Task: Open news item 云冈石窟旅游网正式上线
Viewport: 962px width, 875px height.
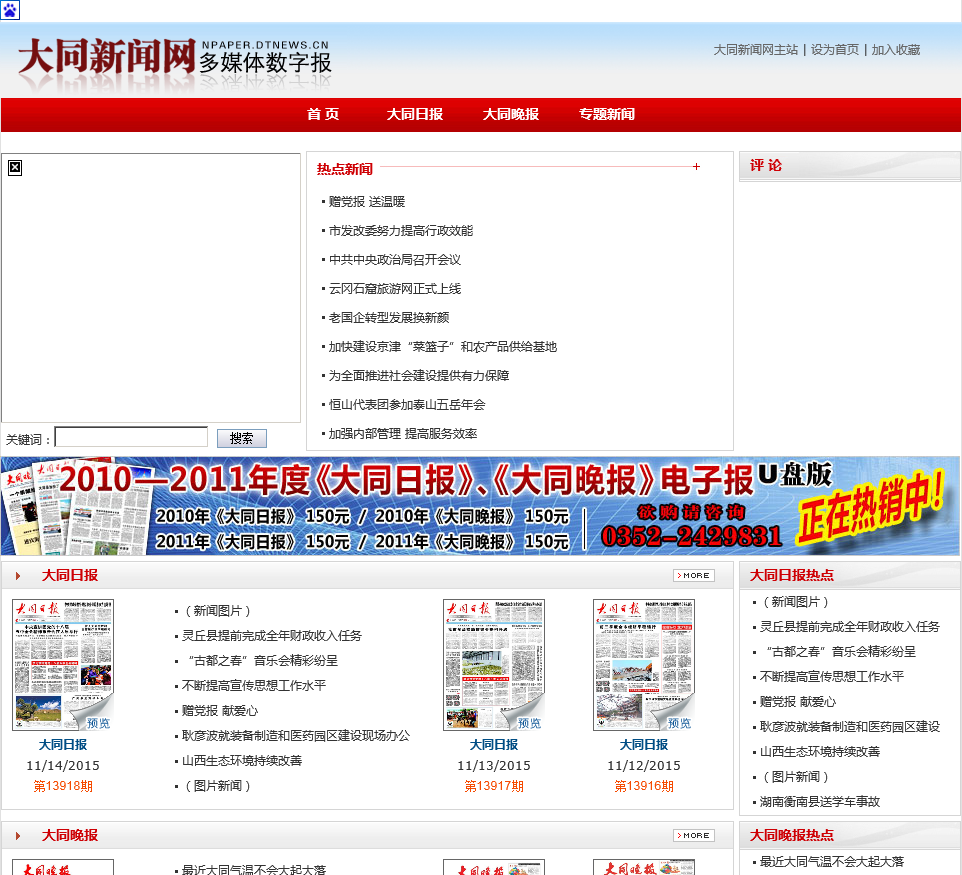Action: coord(394,288)
